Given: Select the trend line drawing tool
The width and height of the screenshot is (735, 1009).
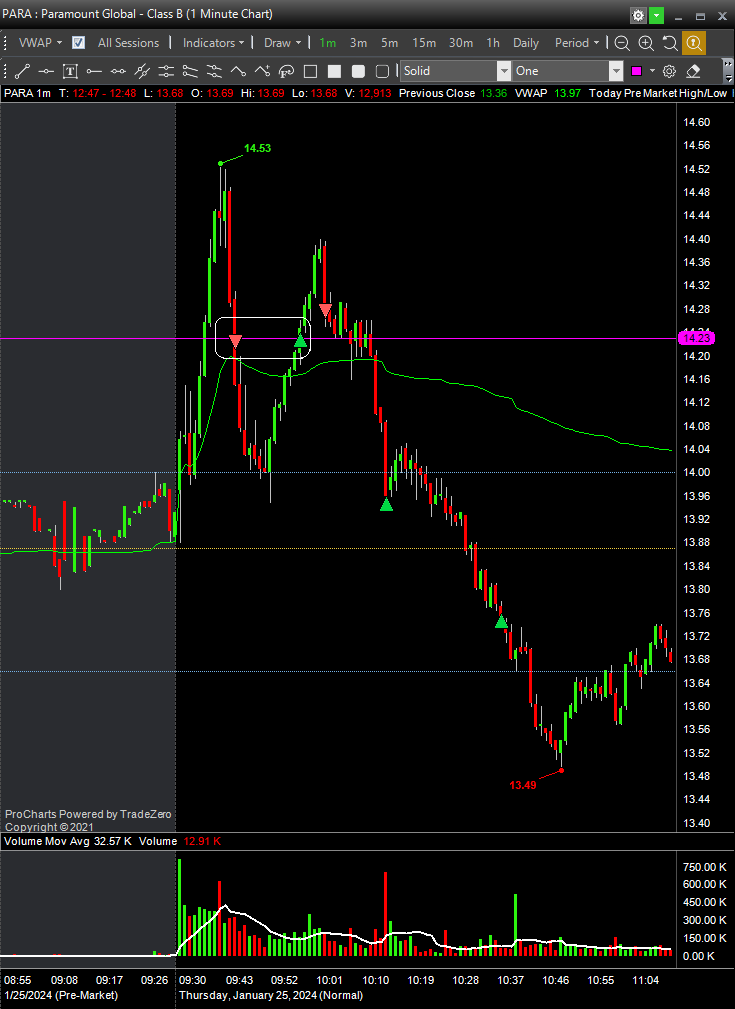Looking at the screenshot, I should coord(22,71).
